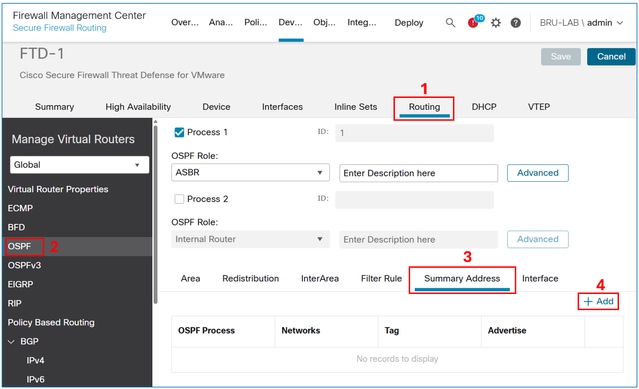
Task: Select EIGRP in the sidebar
Action: pos(20,284)
